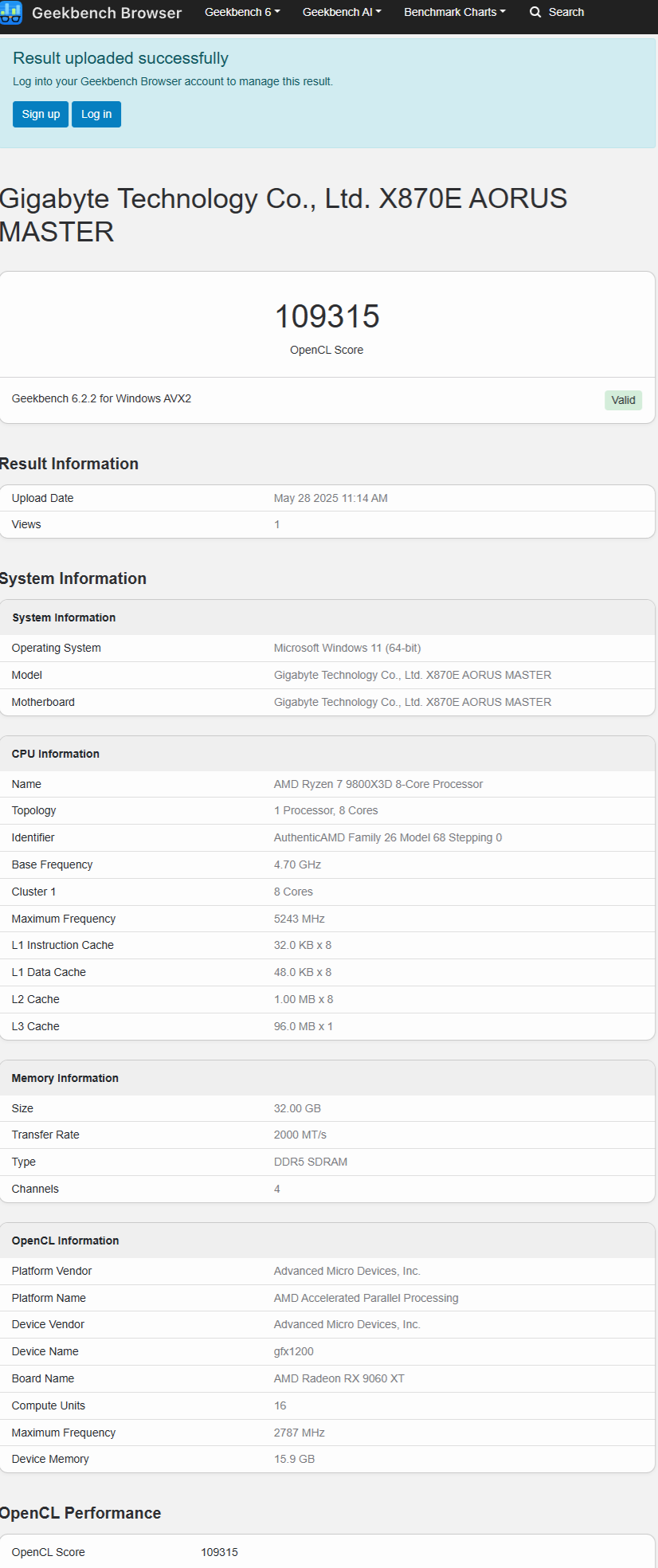Select the X870E AORUS MASTER page heading
The height and width of the screenshot is (1568, 658).
click(284, 215)
